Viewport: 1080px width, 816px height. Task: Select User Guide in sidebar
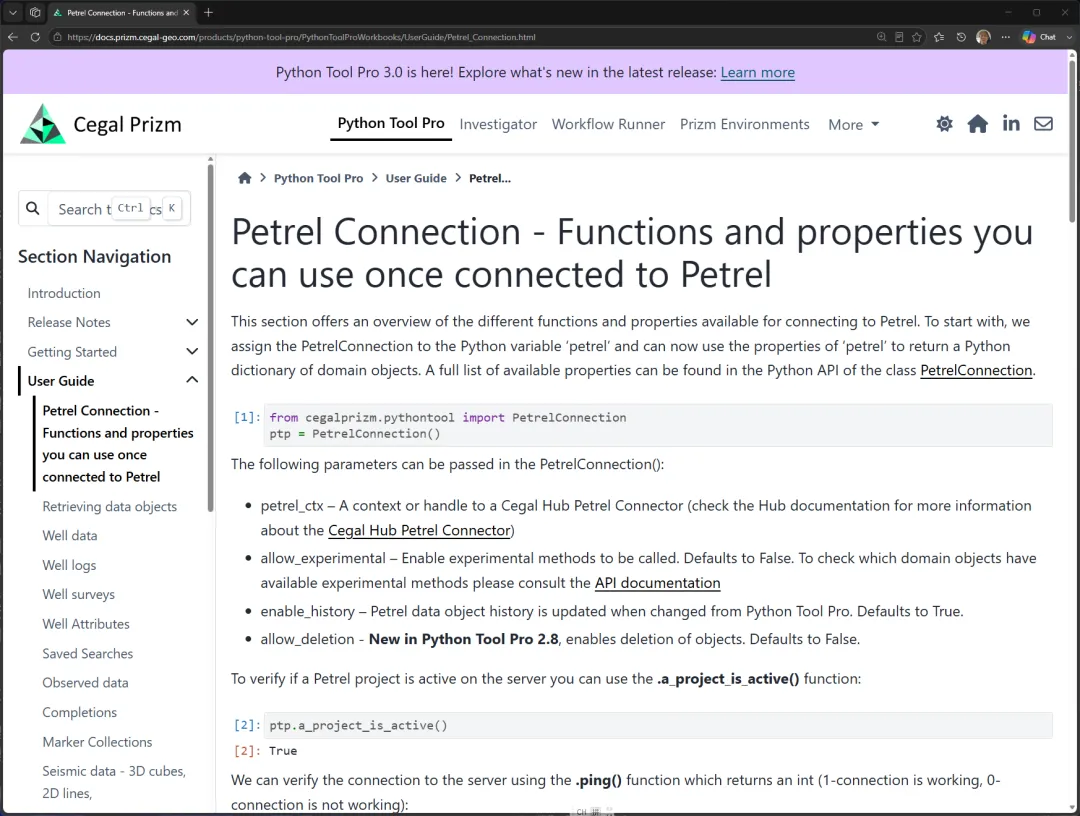tap(61, 381)
